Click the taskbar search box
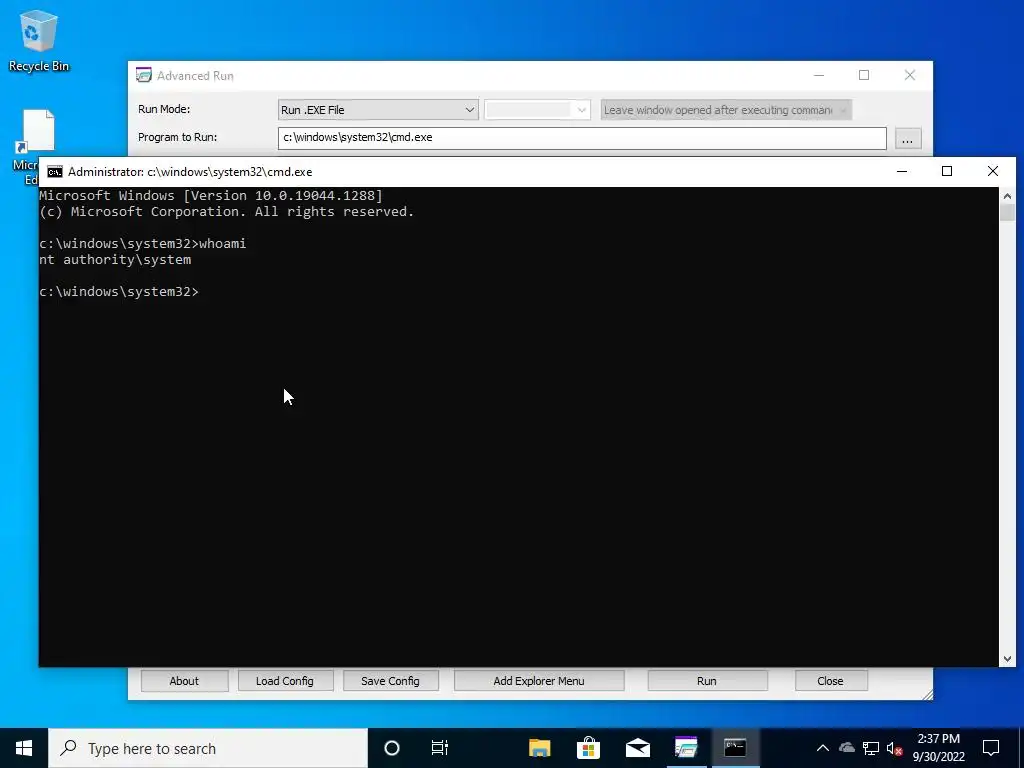This screenshot has height=768, width=1024. click(208, 748)
